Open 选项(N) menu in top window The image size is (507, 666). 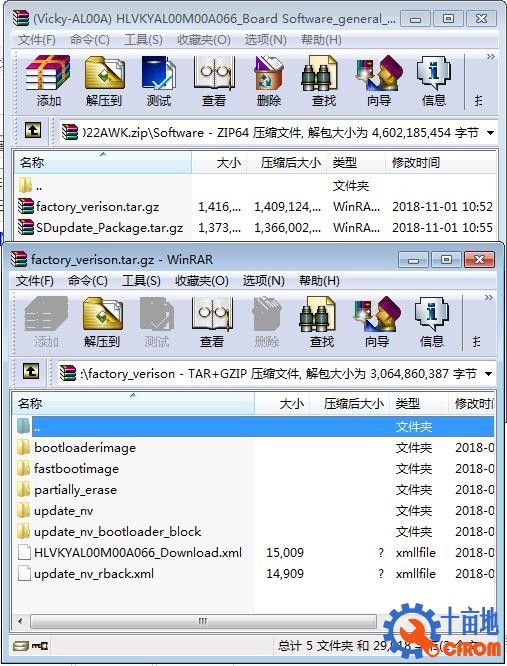pyautogui.click(x=265, y=40)
